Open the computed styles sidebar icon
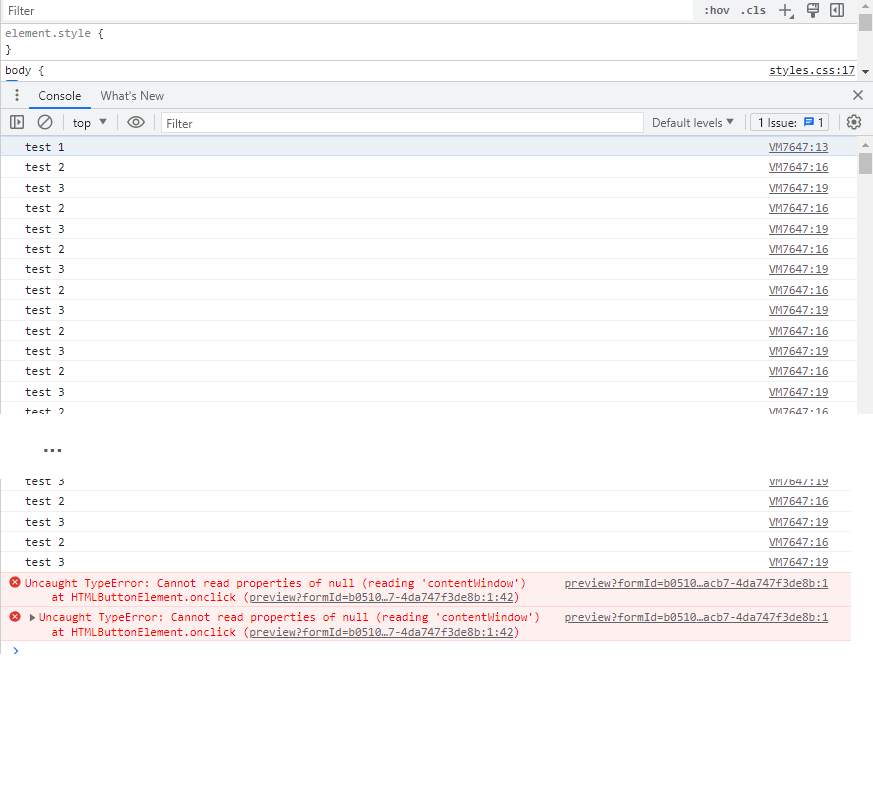 tap(837, 11)
